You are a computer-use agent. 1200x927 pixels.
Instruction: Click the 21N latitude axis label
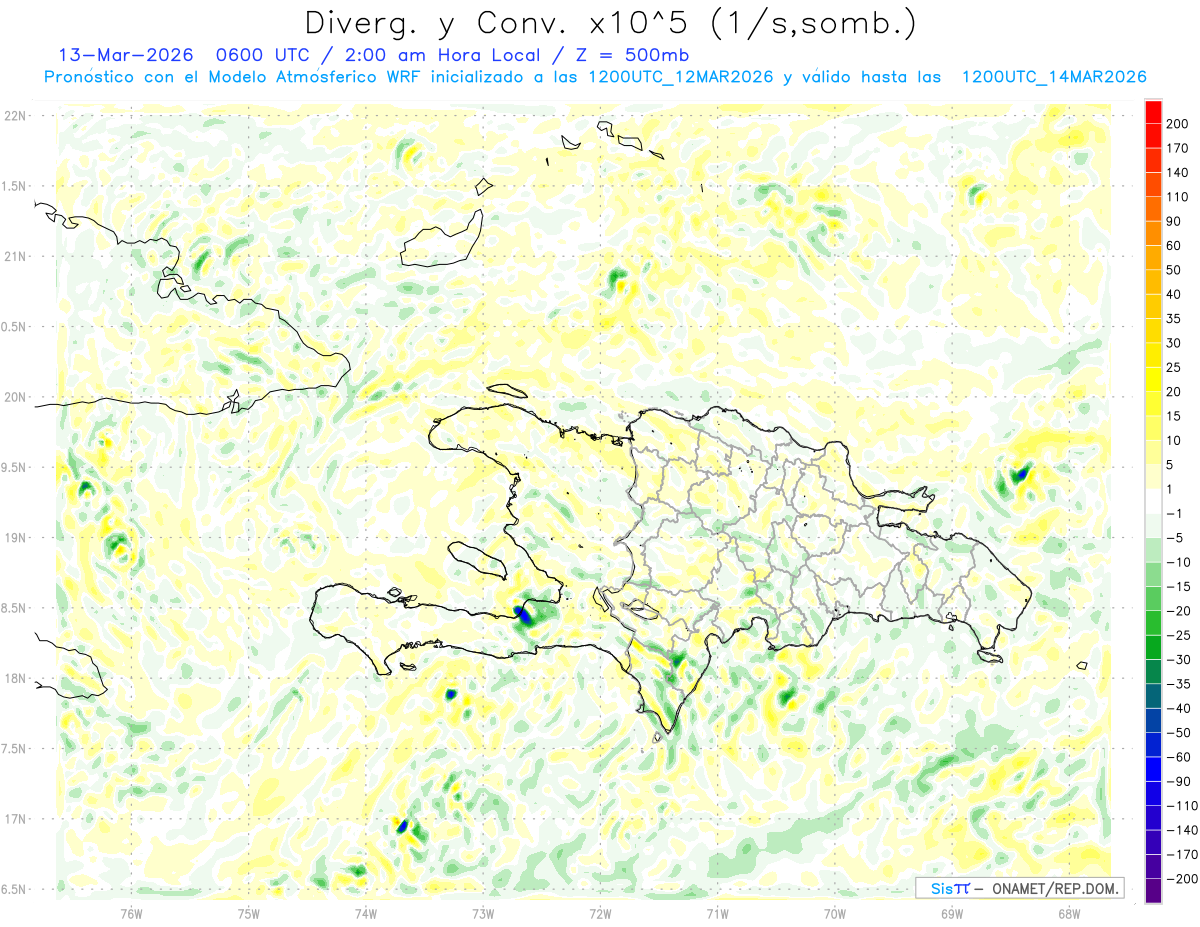point(15,256)
